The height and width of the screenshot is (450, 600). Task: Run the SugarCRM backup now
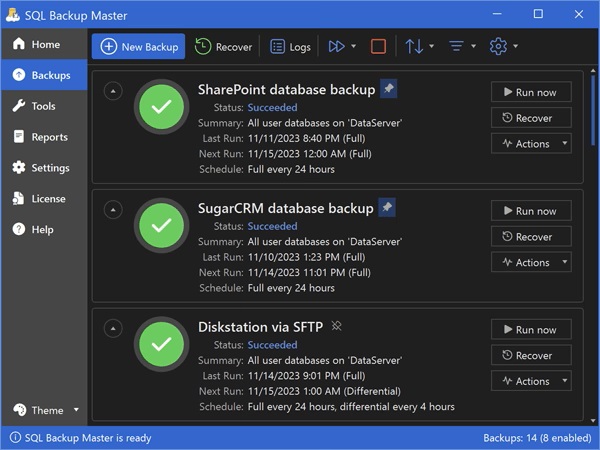click(x=531, y=210)
